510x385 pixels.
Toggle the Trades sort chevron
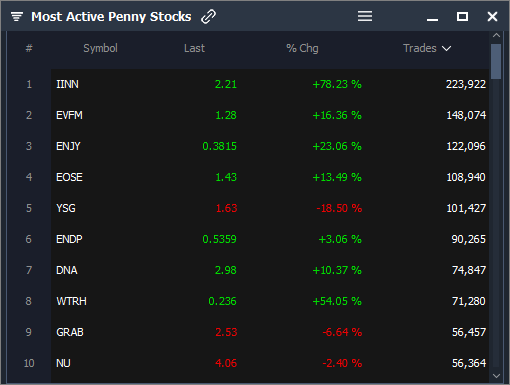click(x=446, y=49)
